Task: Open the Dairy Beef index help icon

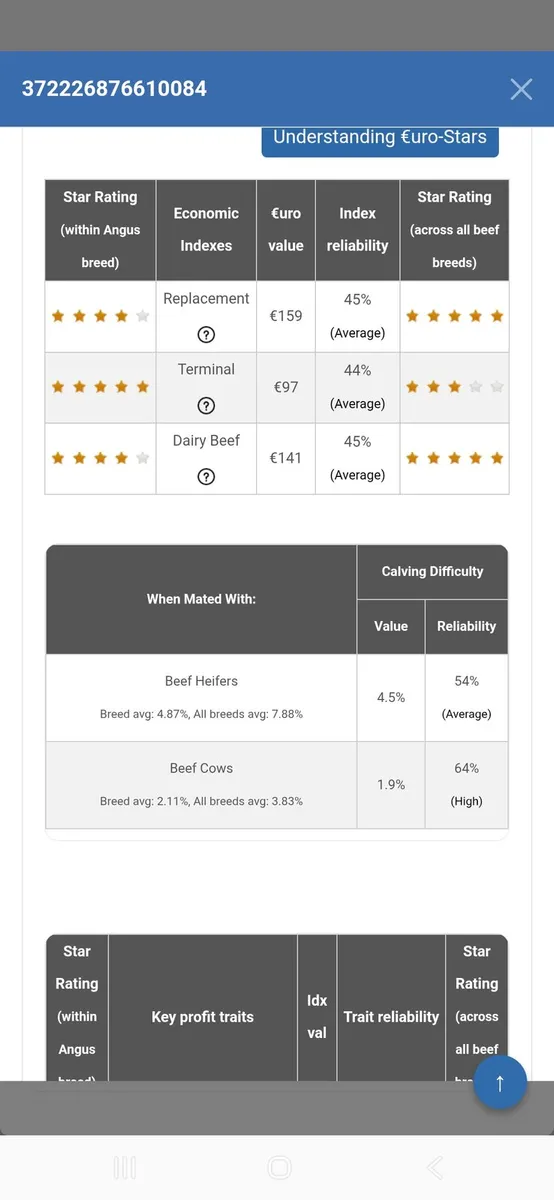Action: [206, 477]
